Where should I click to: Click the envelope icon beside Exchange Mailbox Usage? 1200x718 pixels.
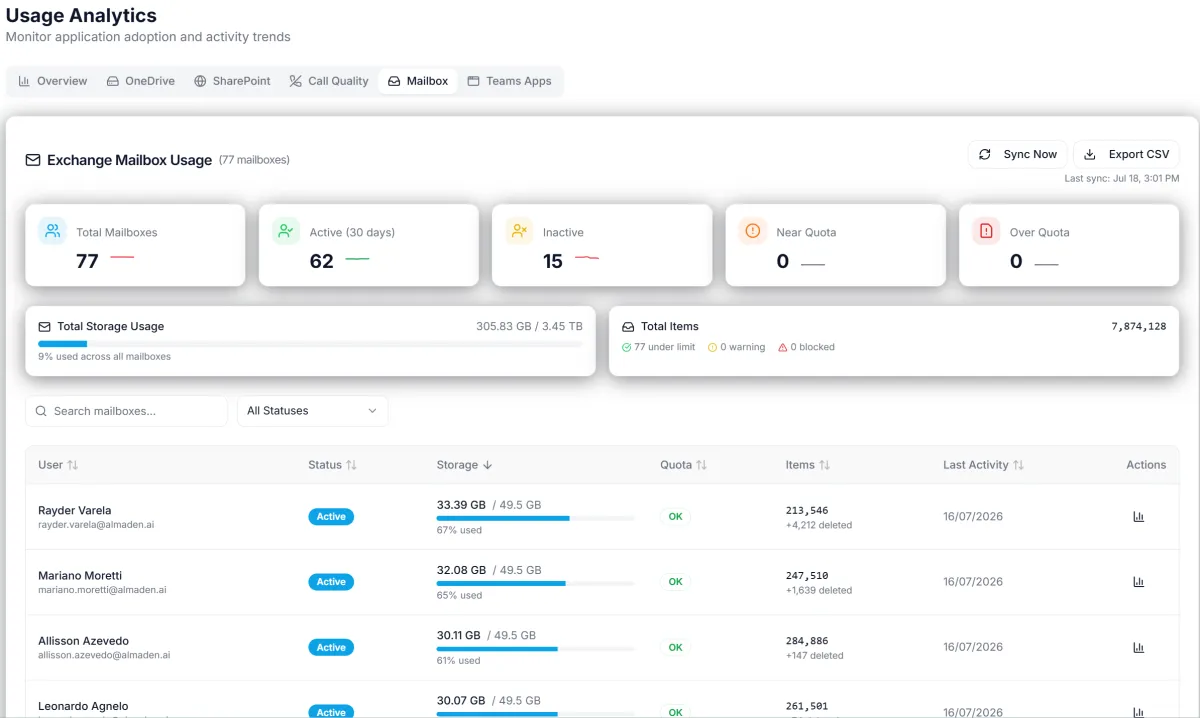(33, 160)
